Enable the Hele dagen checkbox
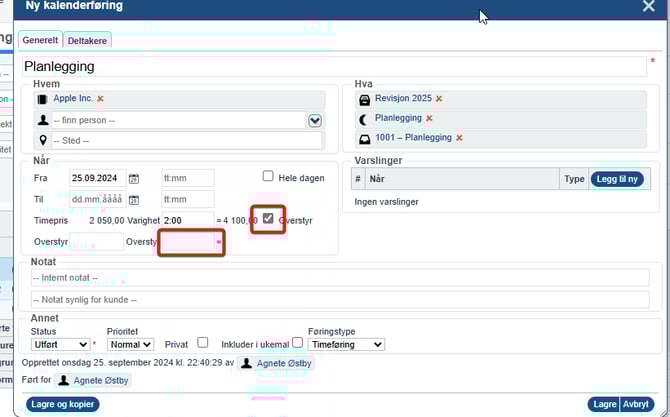 [268, 176]
